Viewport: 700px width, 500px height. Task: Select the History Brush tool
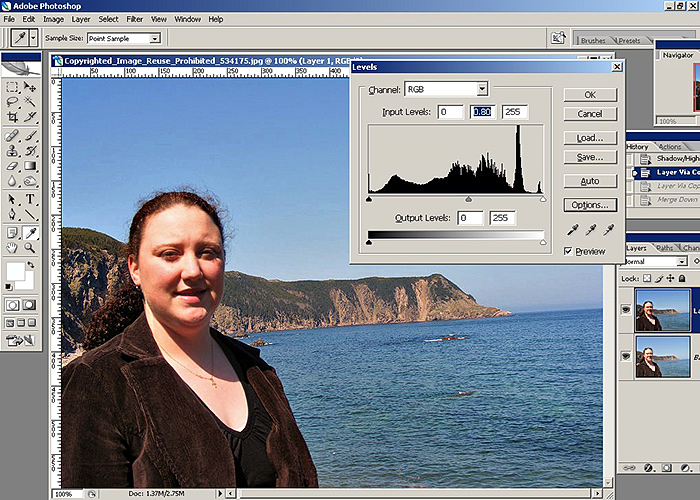coord(30,151)
